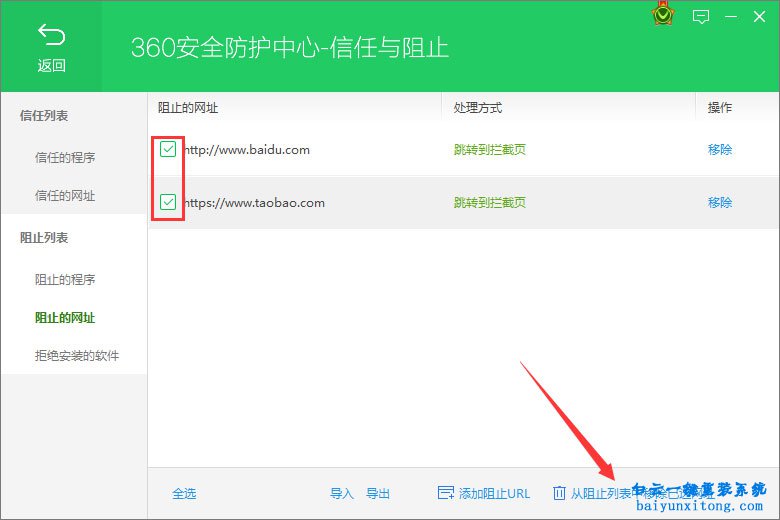780x520 pixels.
Task: Open the medal badge icon in title bar
Action: (x=661, y=16)
